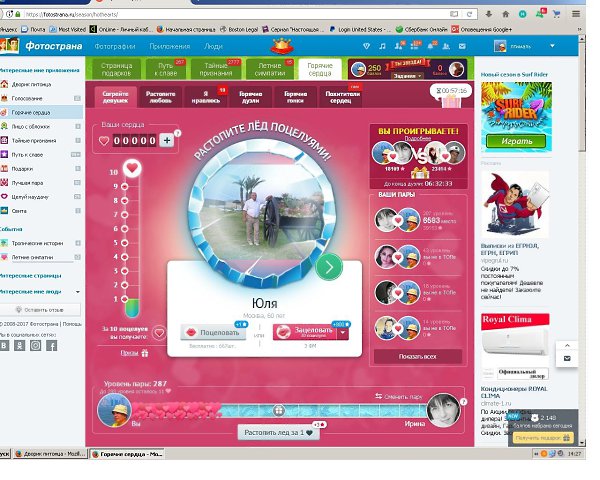Open the Facebook social icon
600x480 pixels.
coord(52,346)
